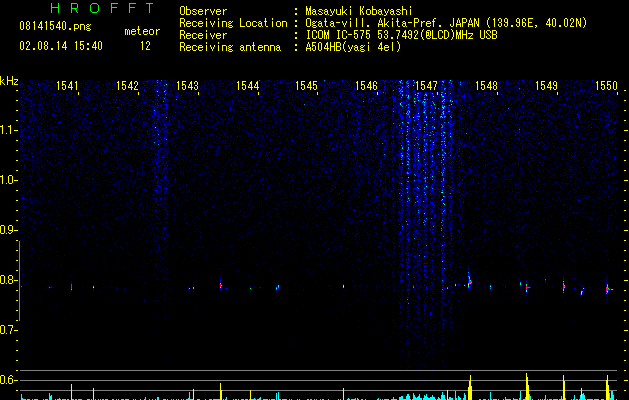Click the 1546 time marker

367,85
